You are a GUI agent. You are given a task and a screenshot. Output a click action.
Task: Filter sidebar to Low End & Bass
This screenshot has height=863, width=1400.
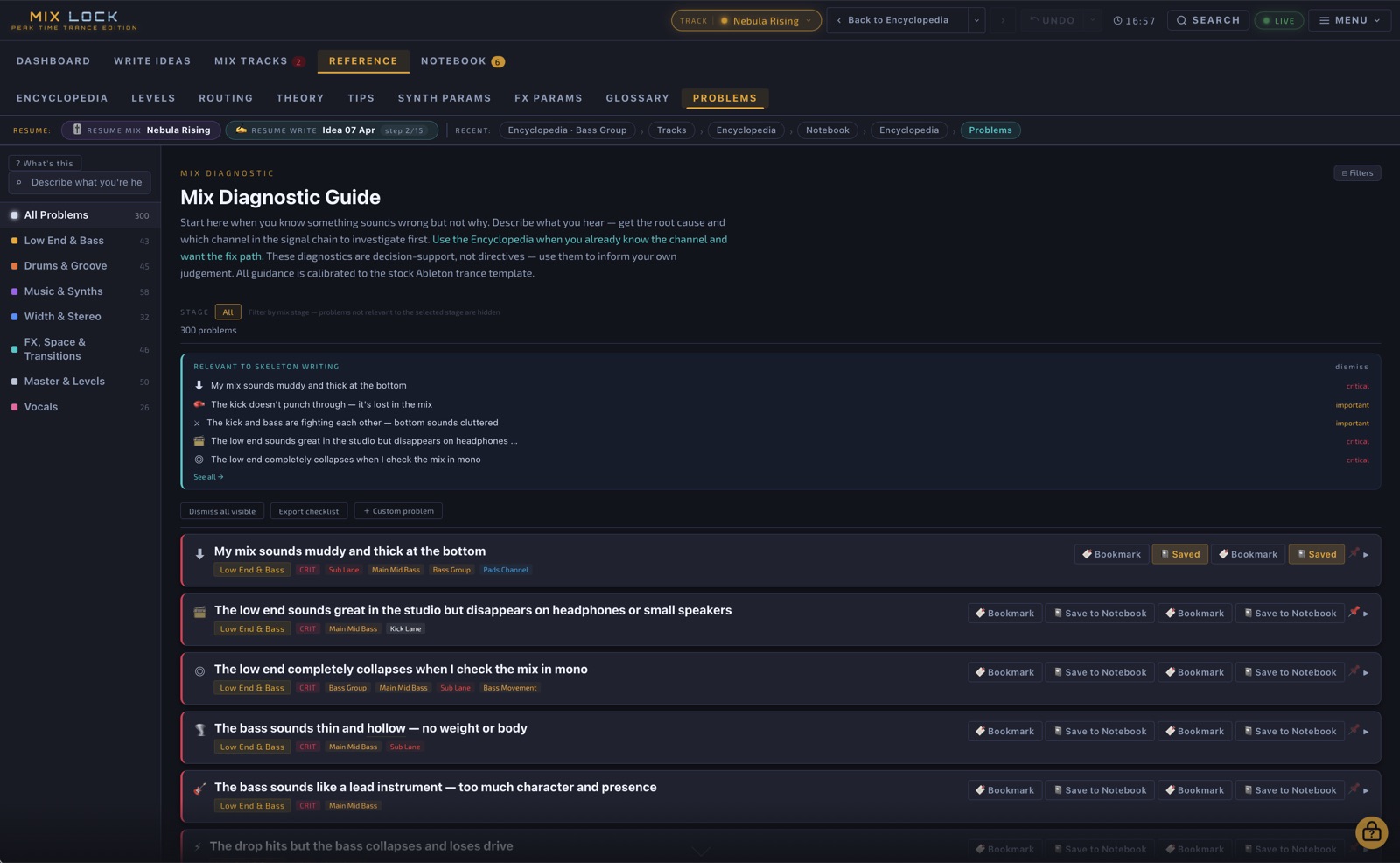(x=80, y=240)
